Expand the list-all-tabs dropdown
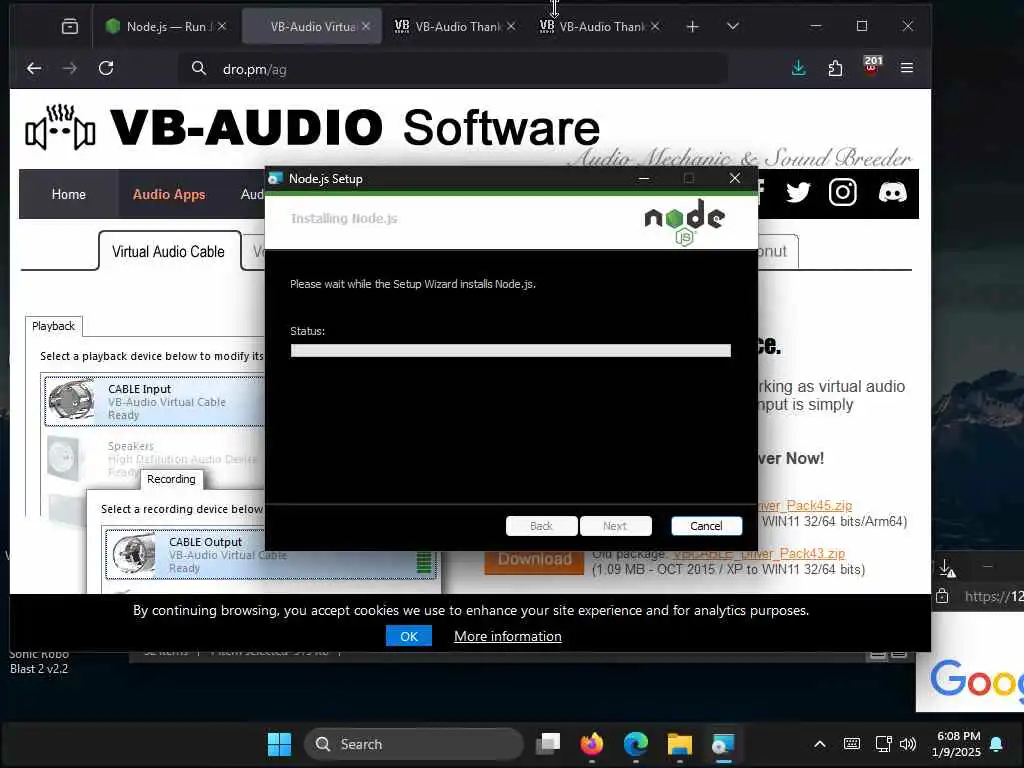1024x768 pixels. (x=733, y=26)
